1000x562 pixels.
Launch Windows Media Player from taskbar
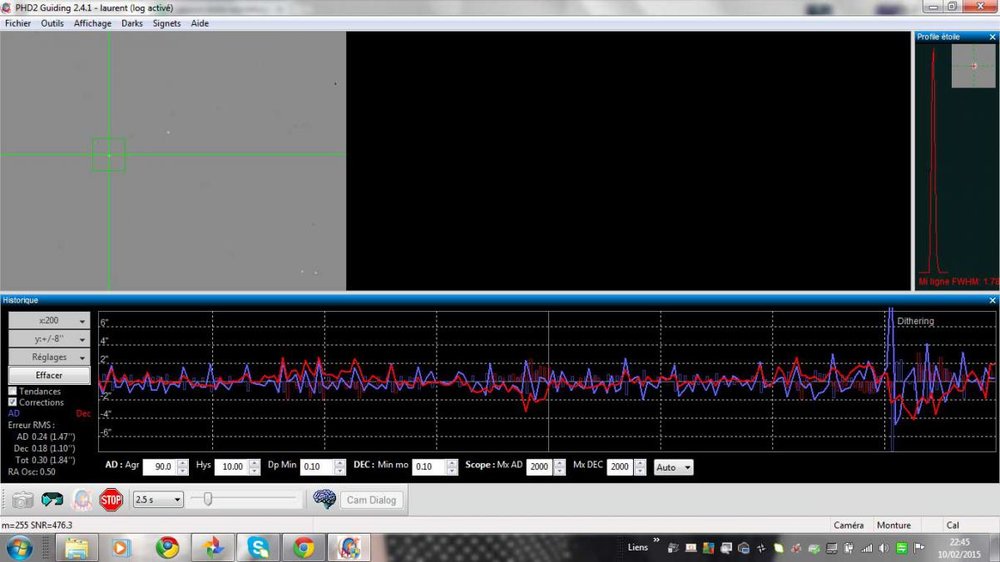[121, 548]
